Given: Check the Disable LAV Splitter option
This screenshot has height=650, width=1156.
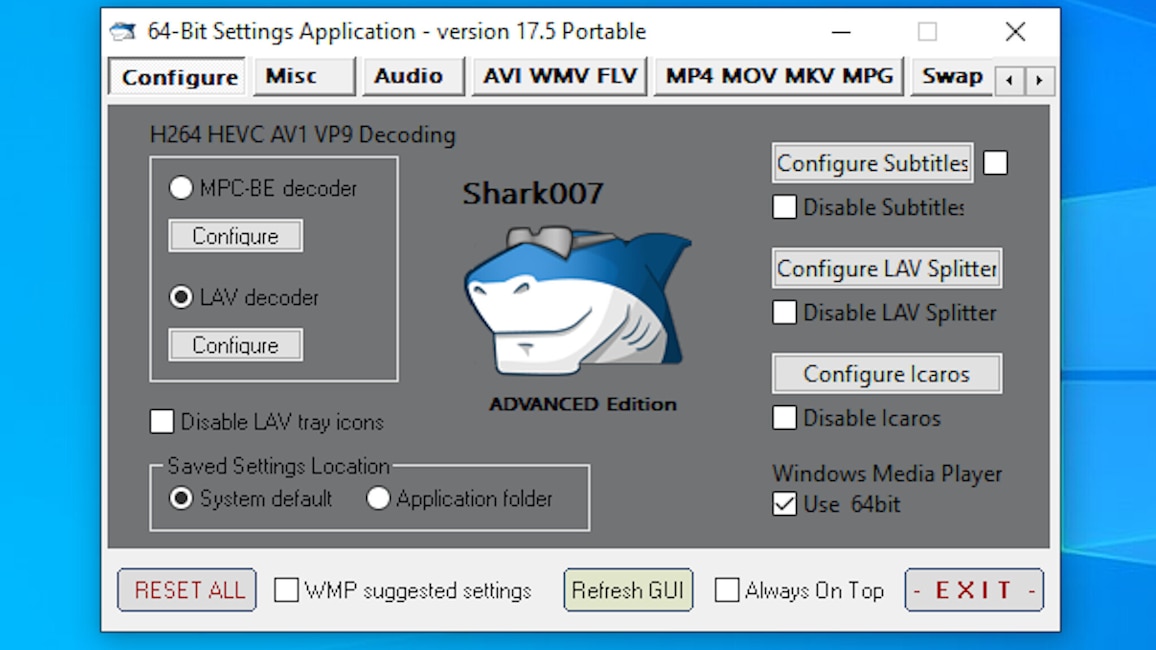Looking at the screenshot, I should click(x=784, y=312).
